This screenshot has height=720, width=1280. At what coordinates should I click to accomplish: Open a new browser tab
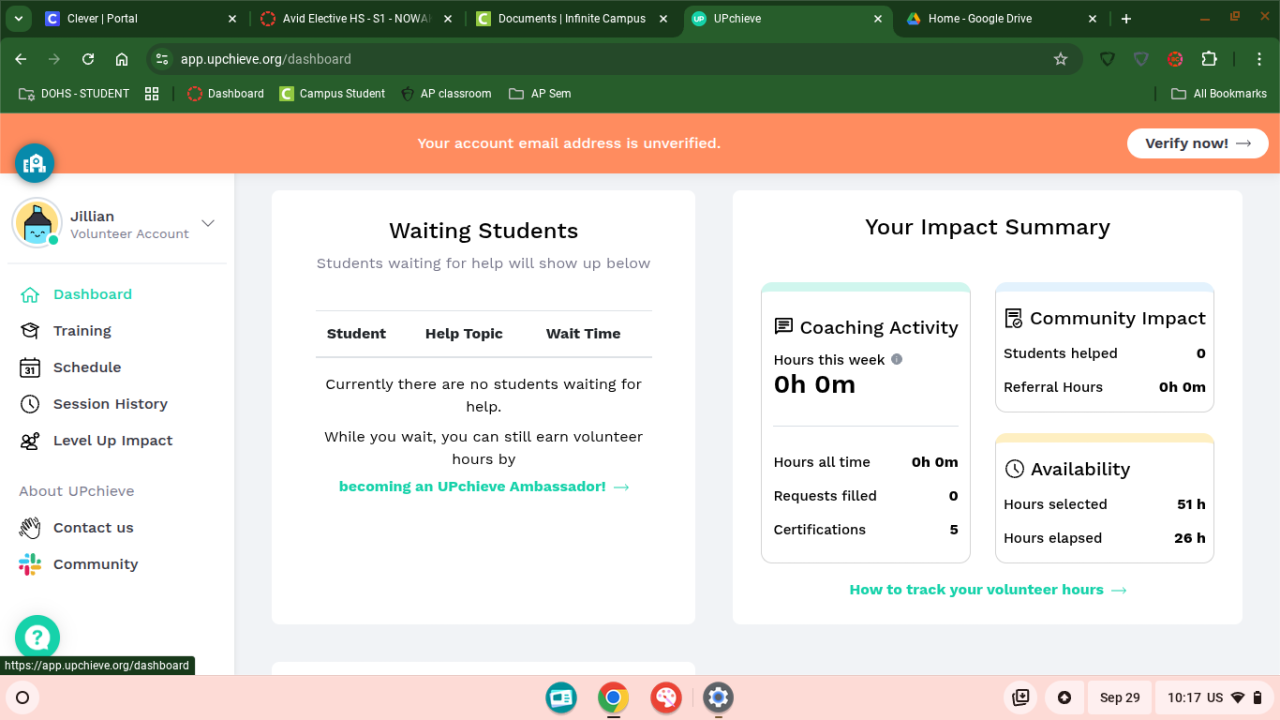point(1126,19)
